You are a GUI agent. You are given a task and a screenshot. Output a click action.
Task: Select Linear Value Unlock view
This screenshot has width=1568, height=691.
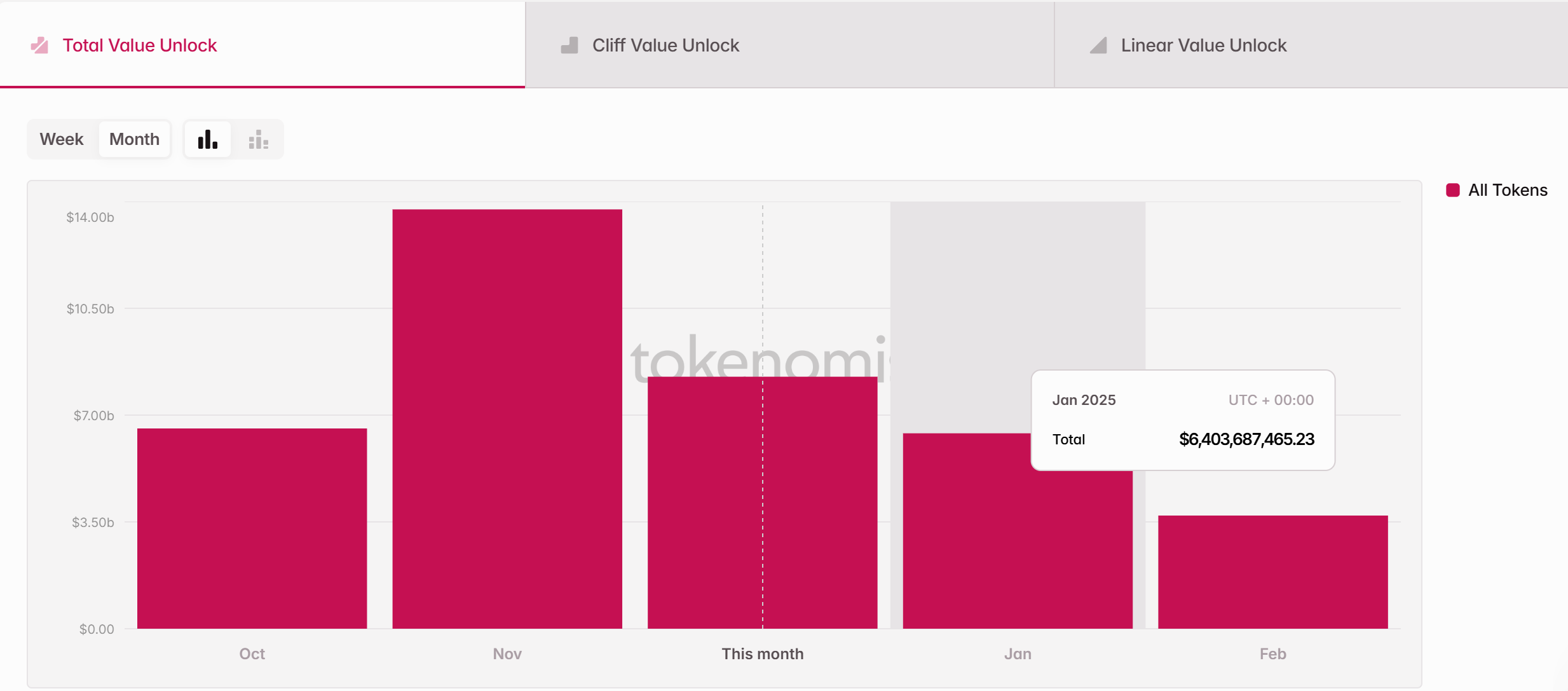click(1200, 45)
